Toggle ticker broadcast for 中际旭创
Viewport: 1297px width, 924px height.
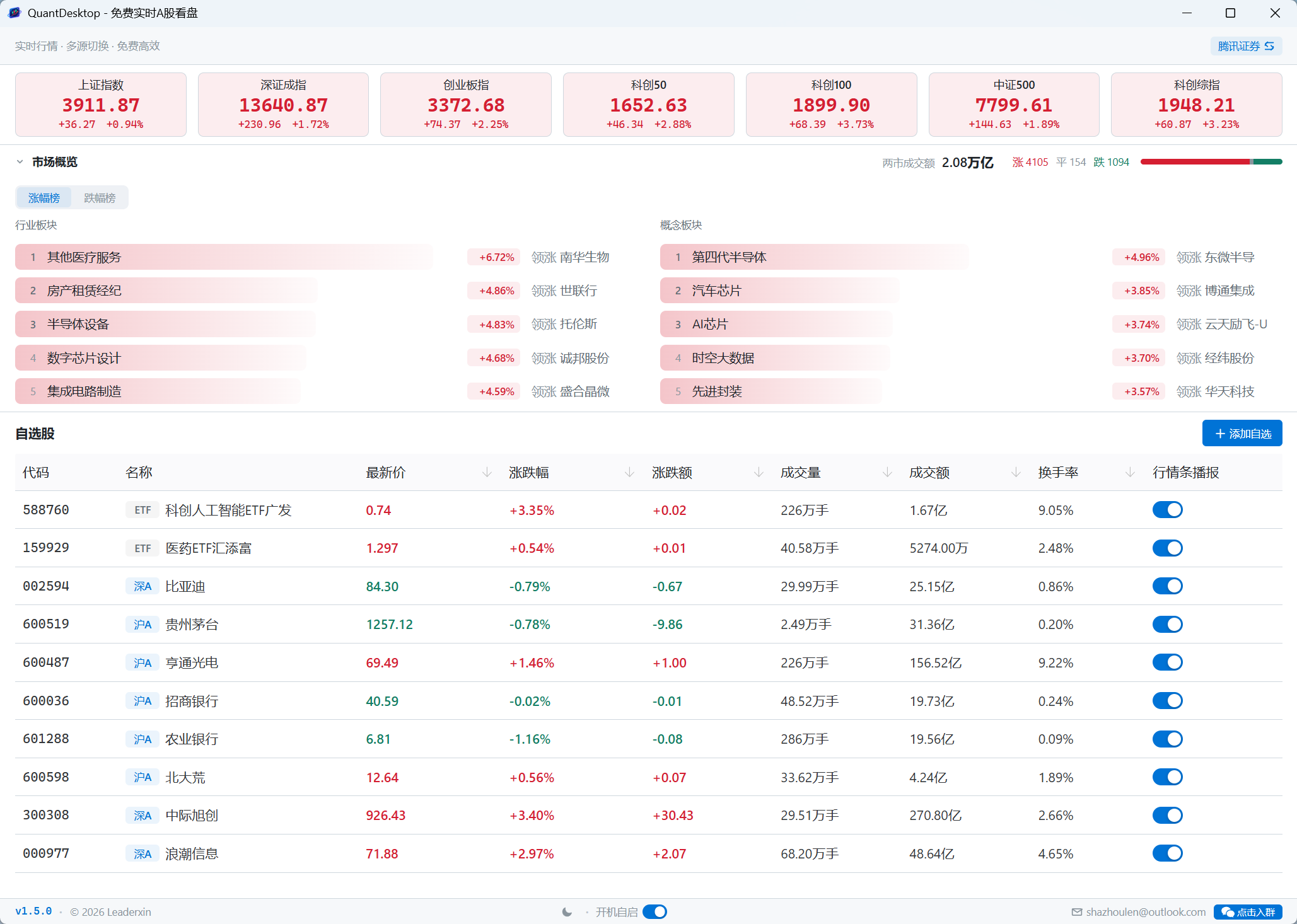click(x=1167, y=815)
